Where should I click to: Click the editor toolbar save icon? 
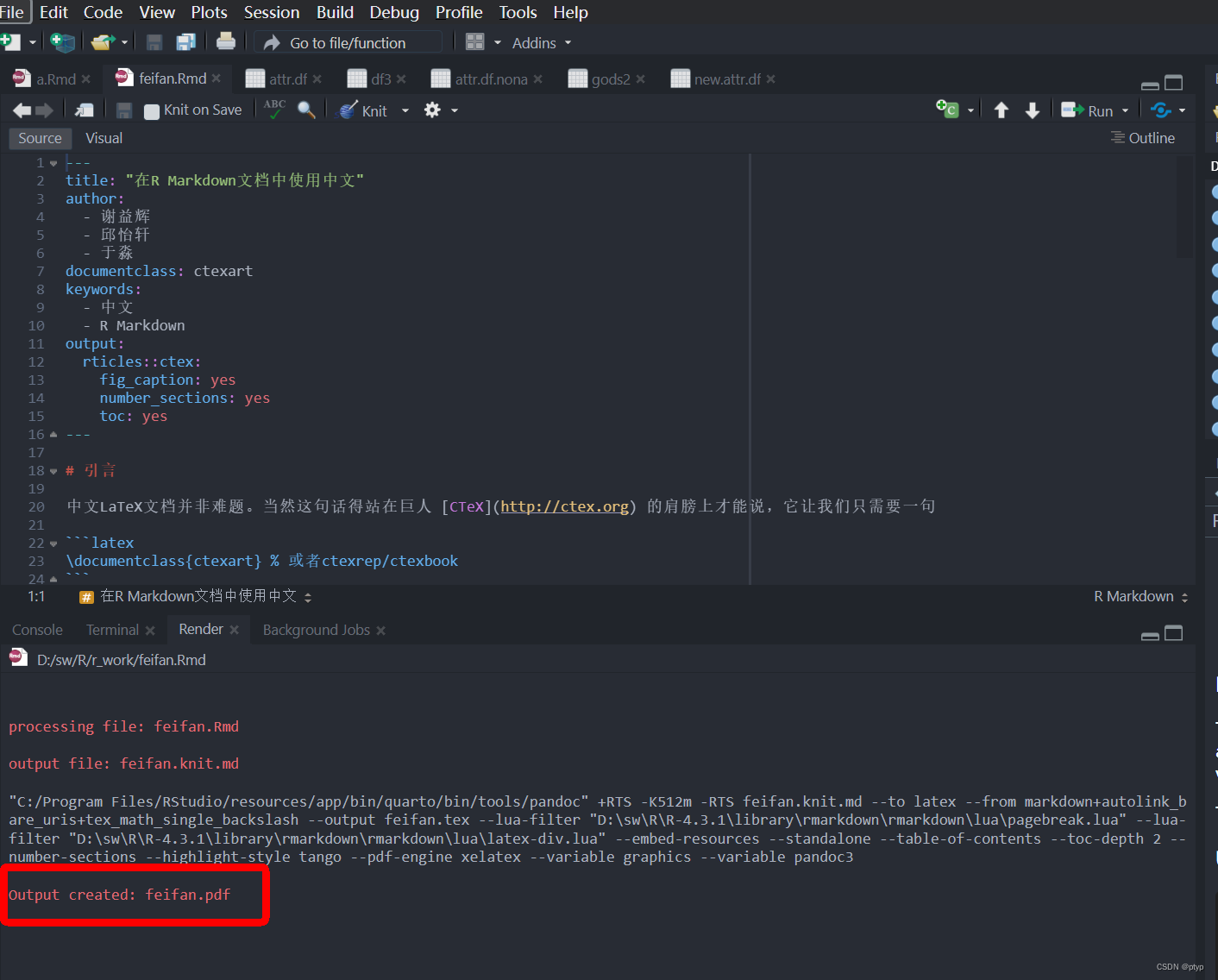click(x=124, y=110)
